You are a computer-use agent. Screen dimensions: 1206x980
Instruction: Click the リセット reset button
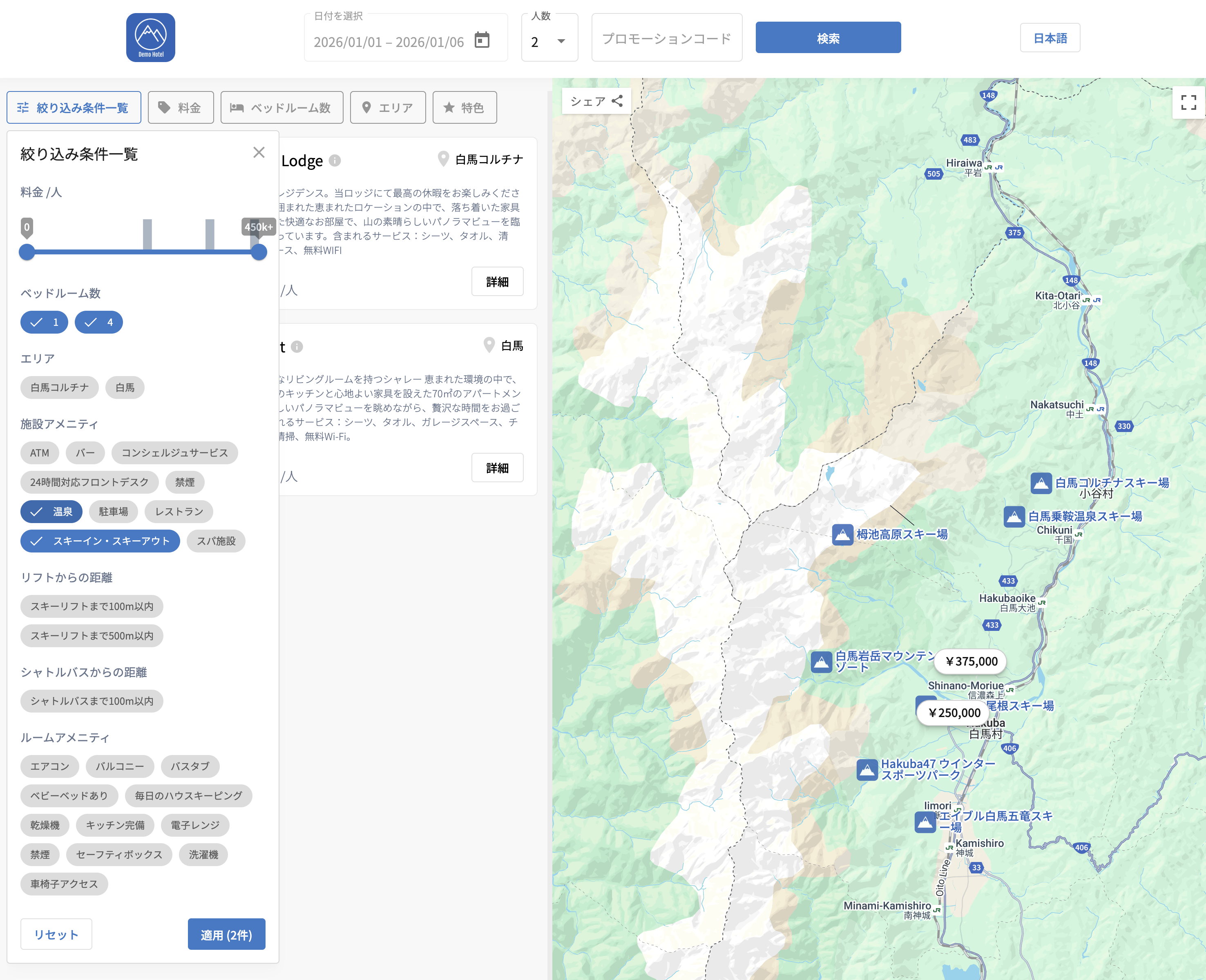click(56, 934)
